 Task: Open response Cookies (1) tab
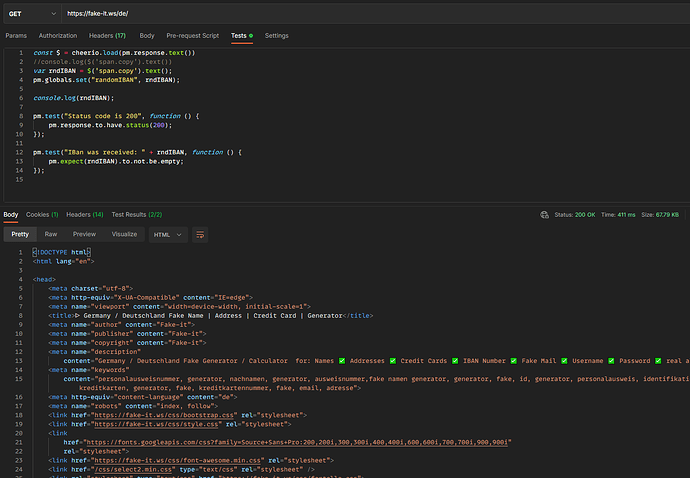click(x=42, y=214)
